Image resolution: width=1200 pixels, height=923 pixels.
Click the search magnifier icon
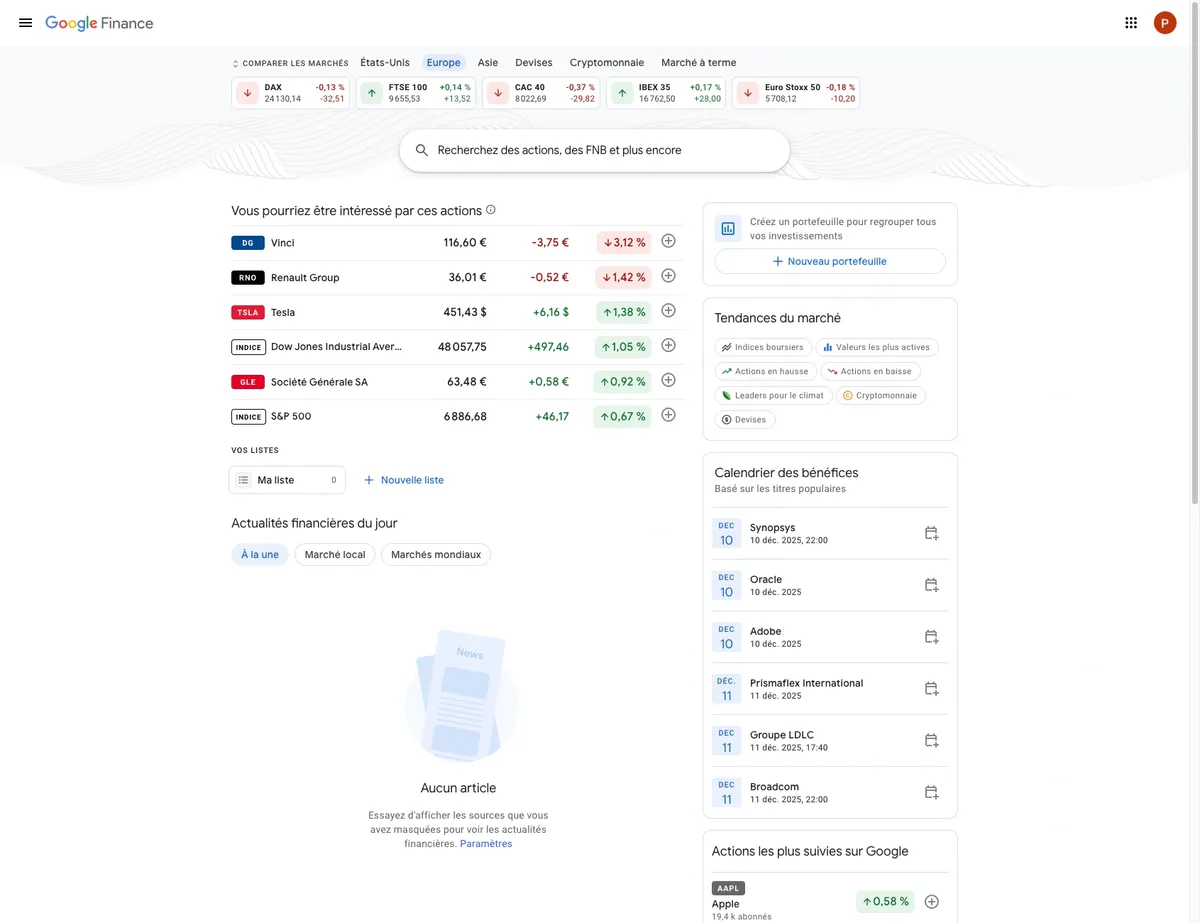pyautogui.click(x=422, y=150)
